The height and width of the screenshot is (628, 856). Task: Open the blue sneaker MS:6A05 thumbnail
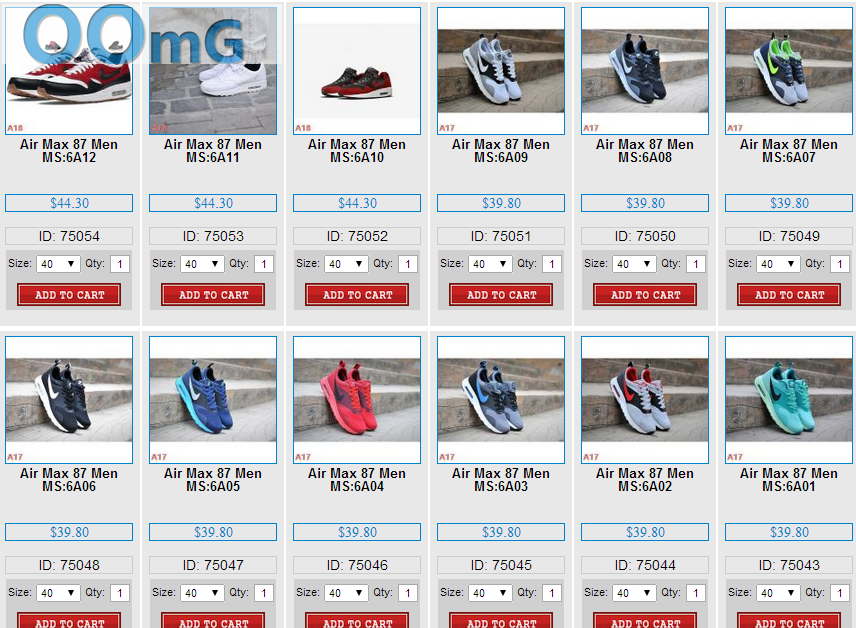click(213, 400)
